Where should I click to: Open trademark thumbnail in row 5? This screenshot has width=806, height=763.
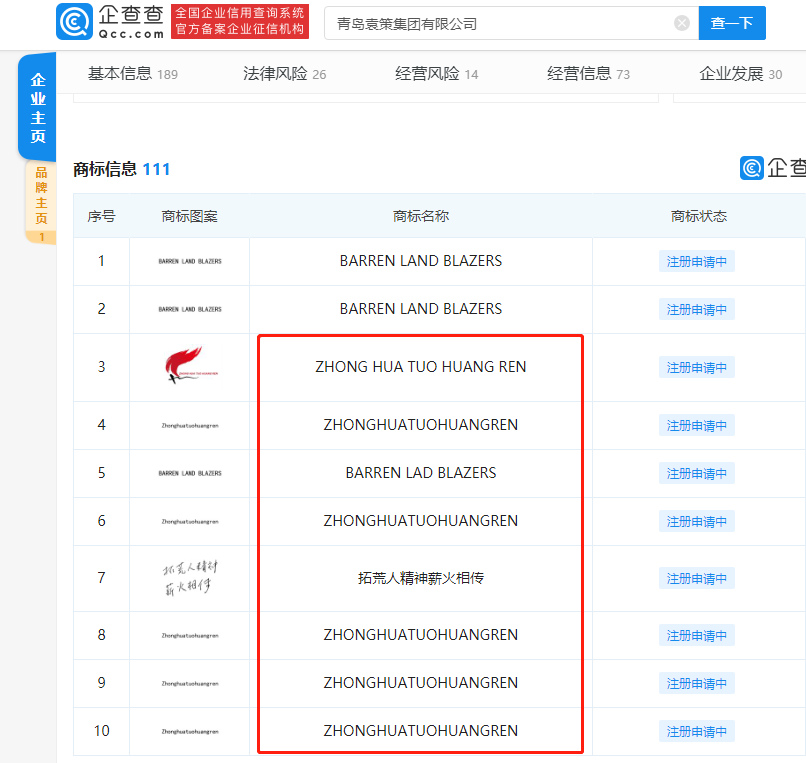point(190,473)
